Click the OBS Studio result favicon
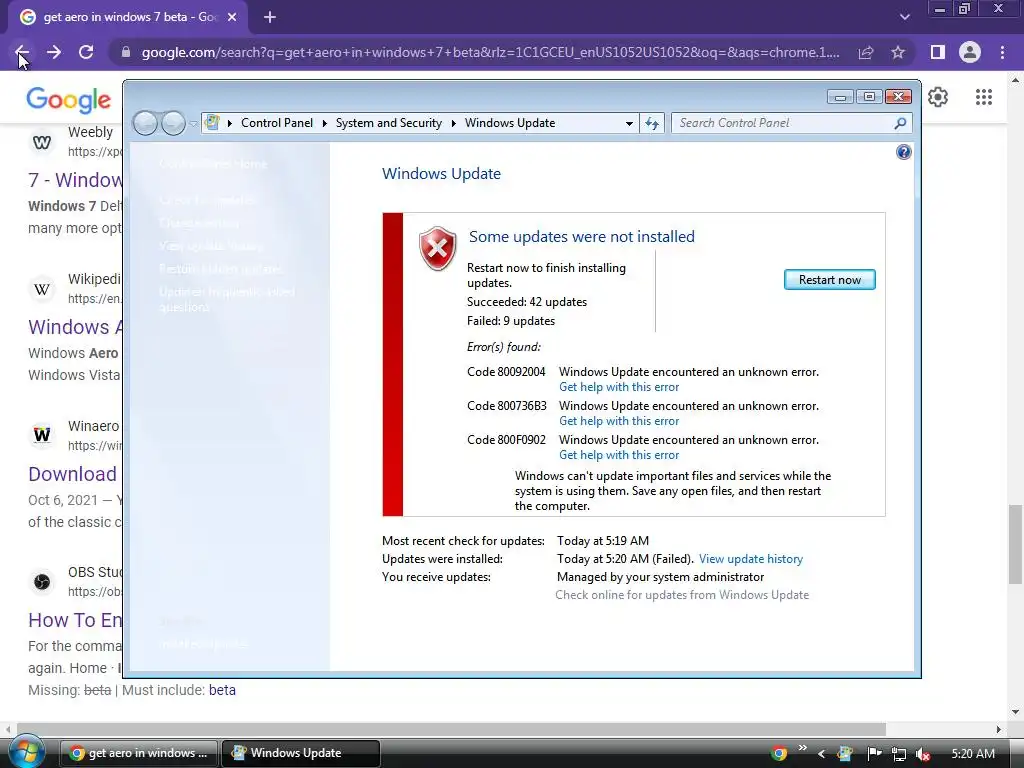The width and height of the screenshot is (1024, 768). click(42, 581)
